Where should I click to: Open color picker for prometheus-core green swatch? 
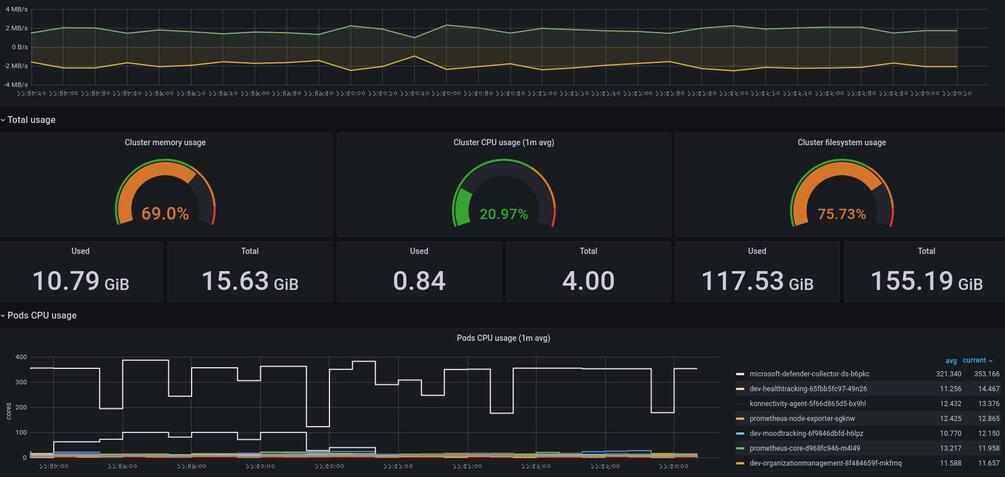coord(740,448)
